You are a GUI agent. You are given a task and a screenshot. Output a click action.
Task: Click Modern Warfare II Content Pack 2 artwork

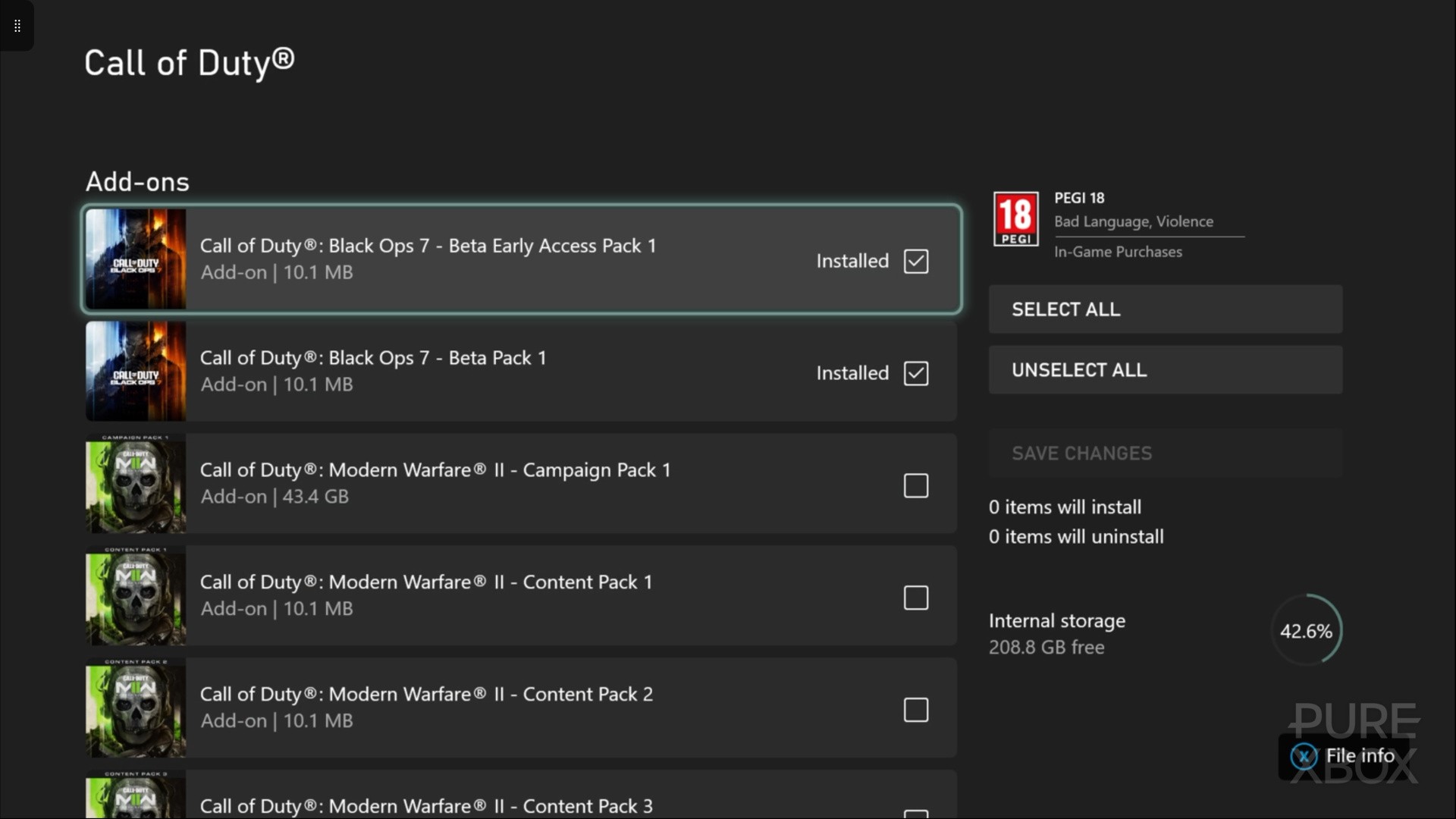tap(136, 708)
